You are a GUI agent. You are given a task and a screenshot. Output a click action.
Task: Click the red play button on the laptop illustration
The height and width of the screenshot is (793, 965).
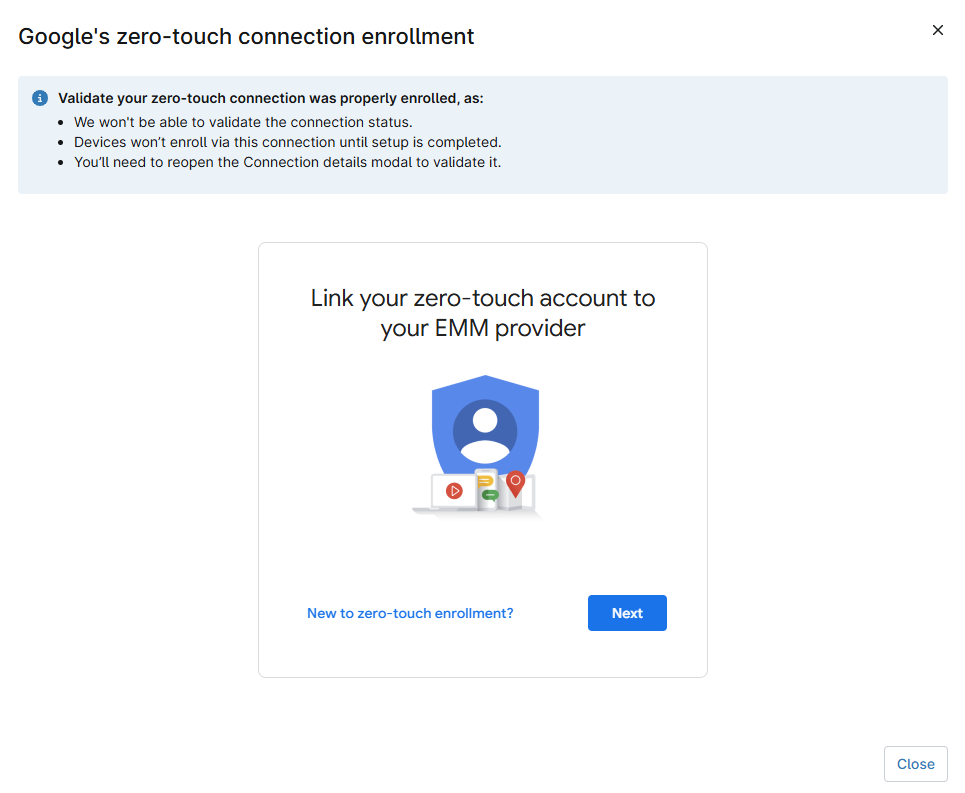tap(455, 490)
